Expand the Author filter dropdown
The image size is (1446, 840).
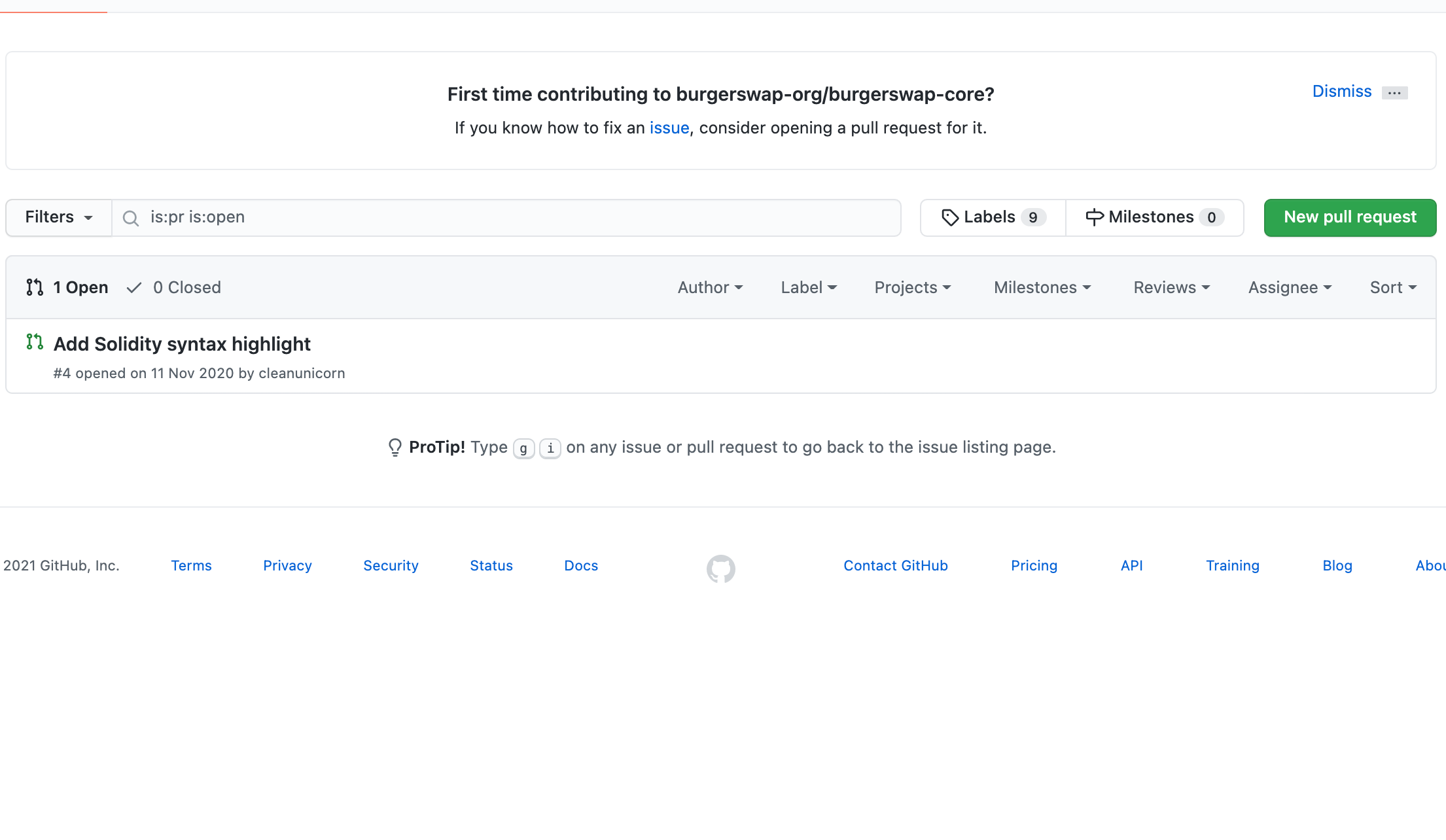[x=710, y=287]
